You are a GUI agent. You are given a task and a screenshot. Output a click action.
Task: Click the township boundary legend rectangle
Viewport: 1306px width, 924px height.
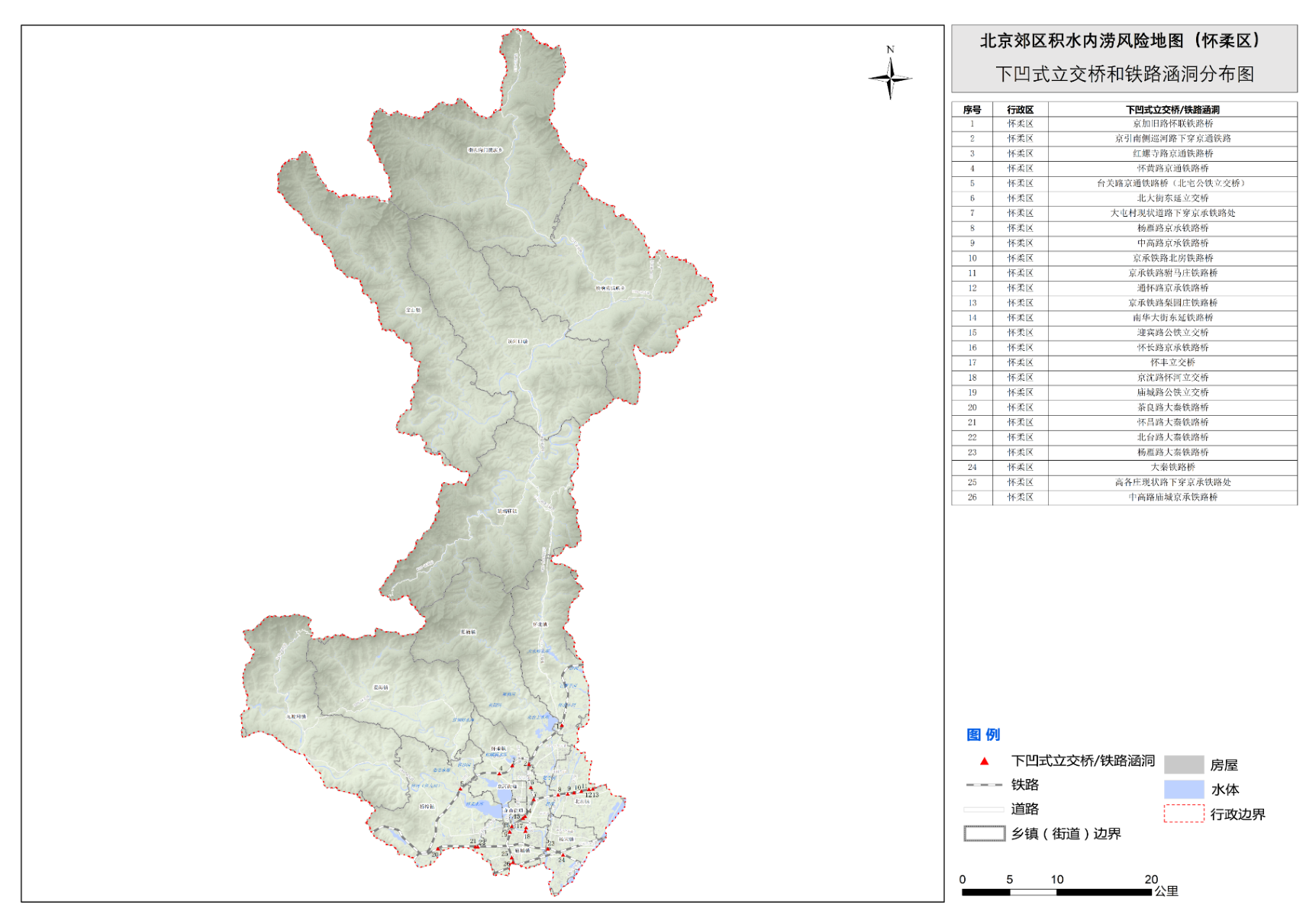[984, 833]
